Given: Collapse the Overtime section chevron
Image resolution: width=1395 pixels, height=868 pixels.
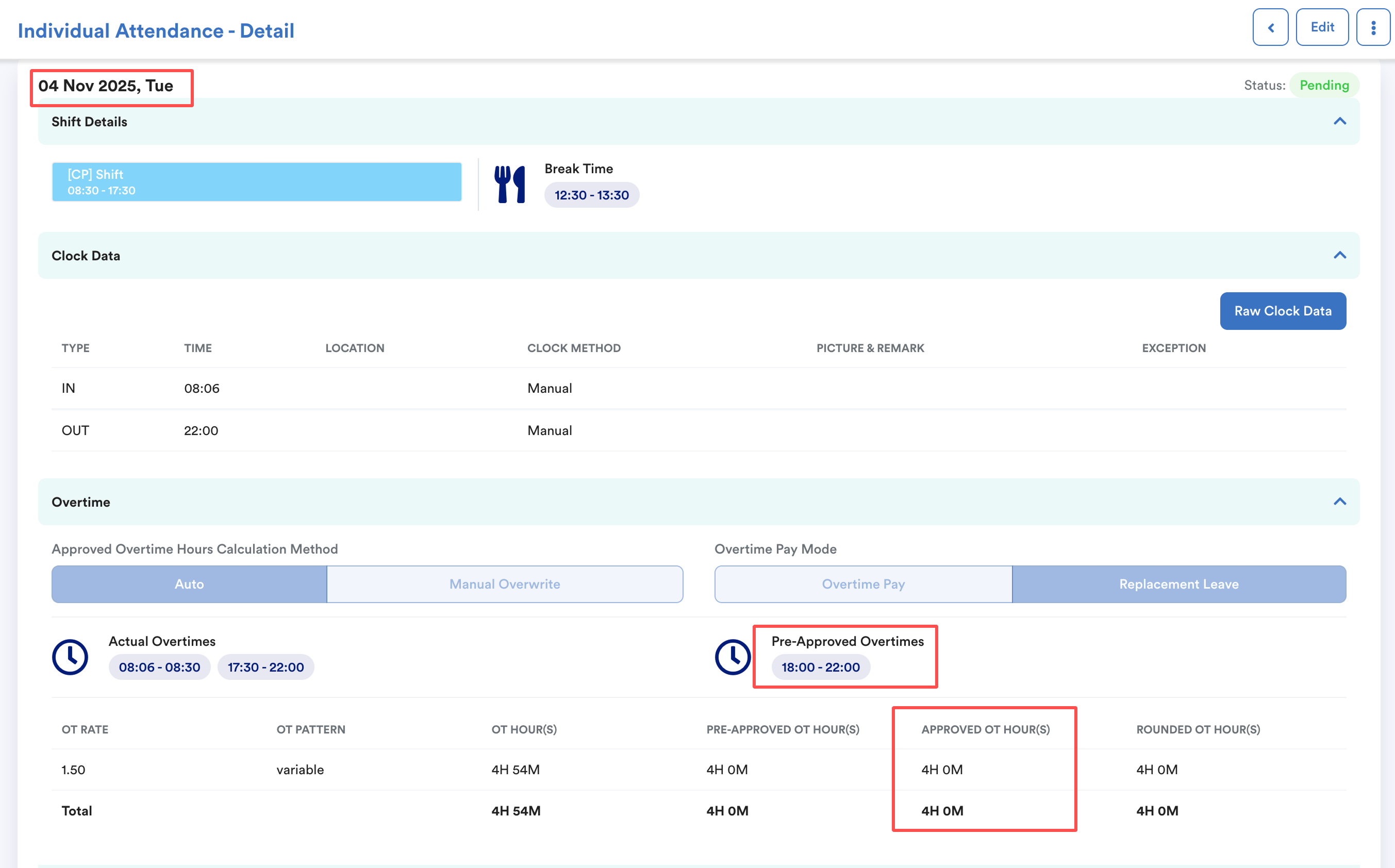Looking at the screenshot, I should tap(1339, 502).
